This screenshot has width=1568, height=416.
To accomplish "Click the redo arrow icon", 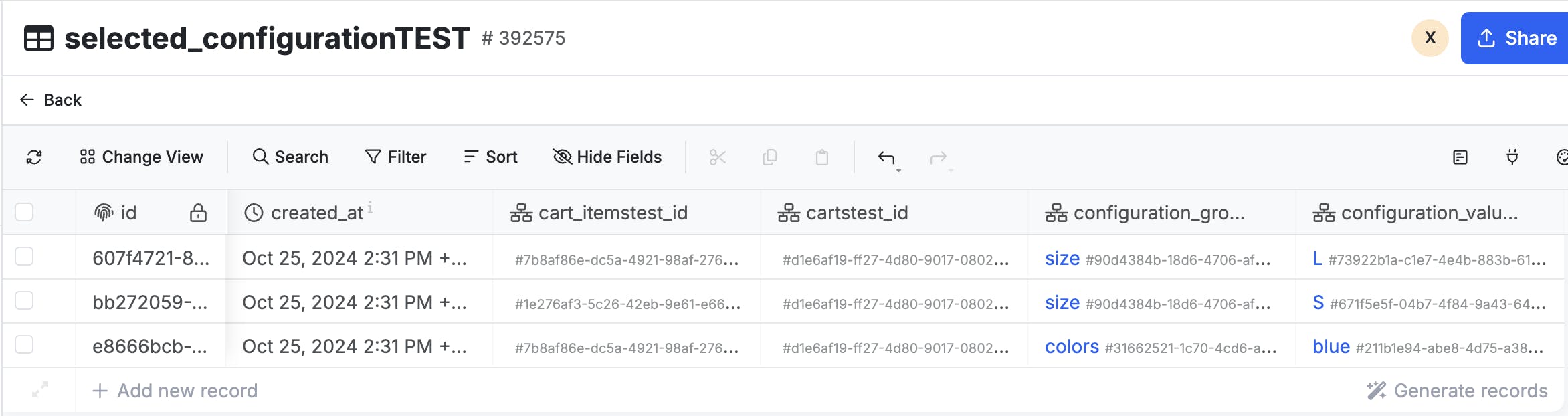I will coord(939,157).
